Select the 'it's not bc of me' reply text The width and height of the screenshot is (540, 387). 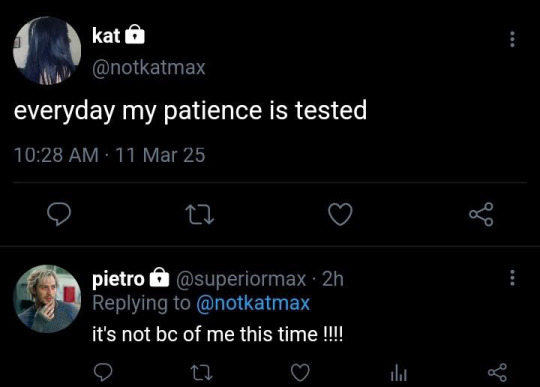[217, 334]
